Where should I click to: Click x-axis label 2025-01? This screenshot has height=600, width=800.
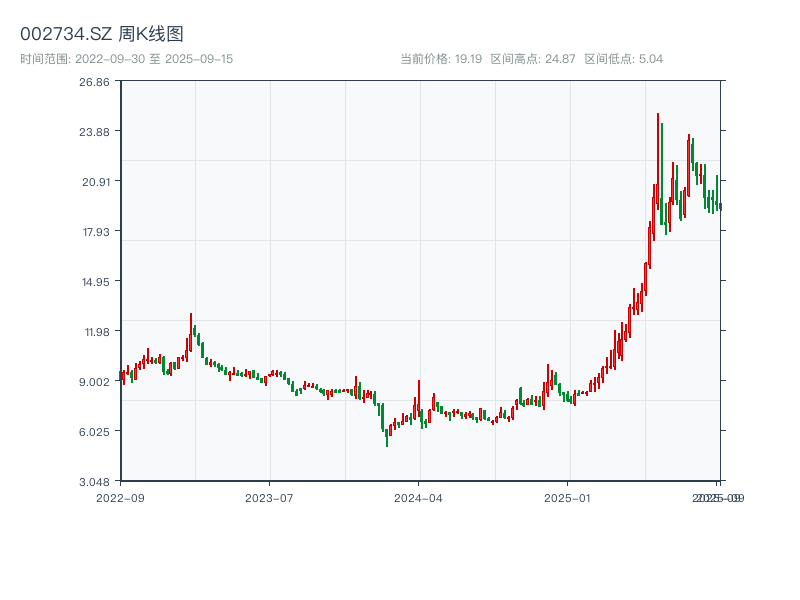(567, 498)
